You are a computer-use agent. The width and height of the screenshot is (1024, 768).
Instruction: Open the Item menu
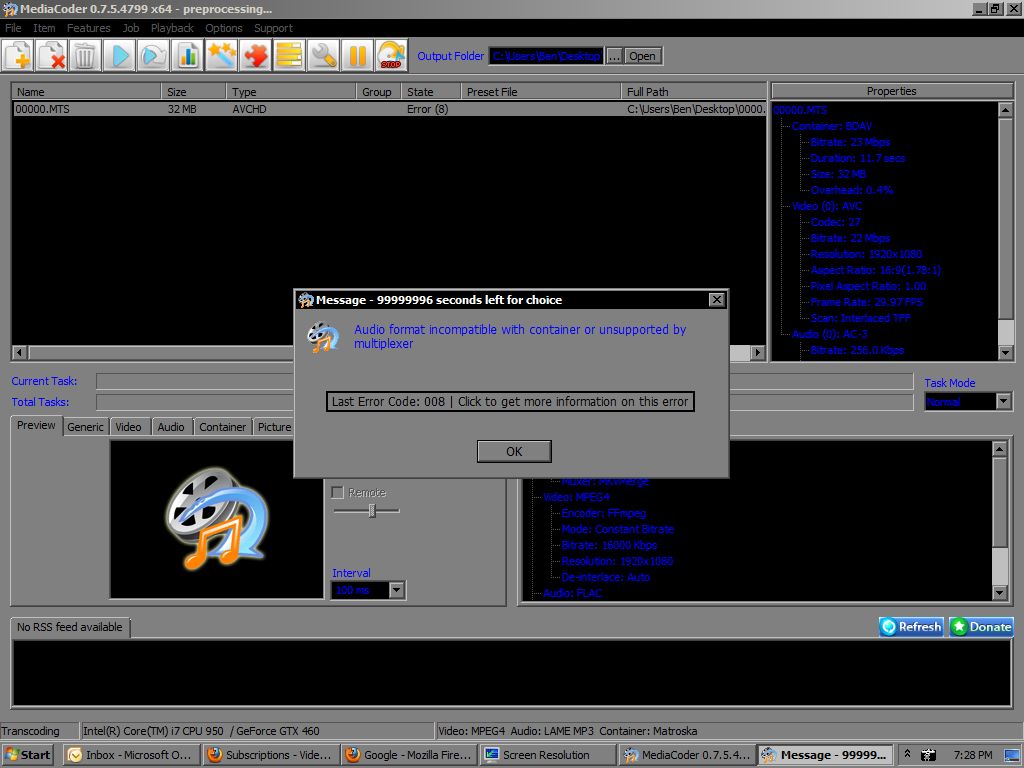(x=44, y=28)
